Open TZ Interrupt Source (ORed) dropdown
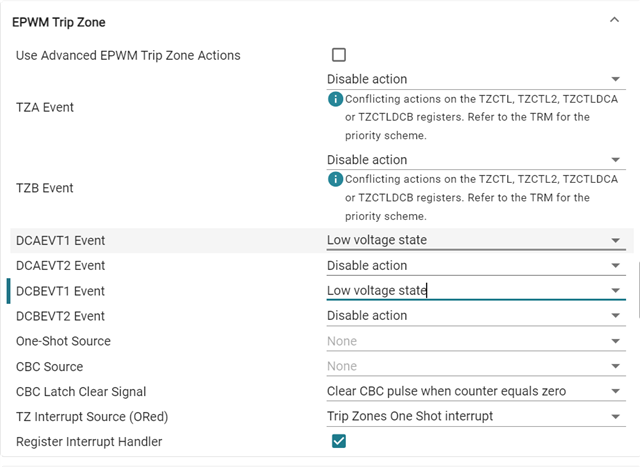Screen dimensions: 640x467 click(x=475, y=416)
